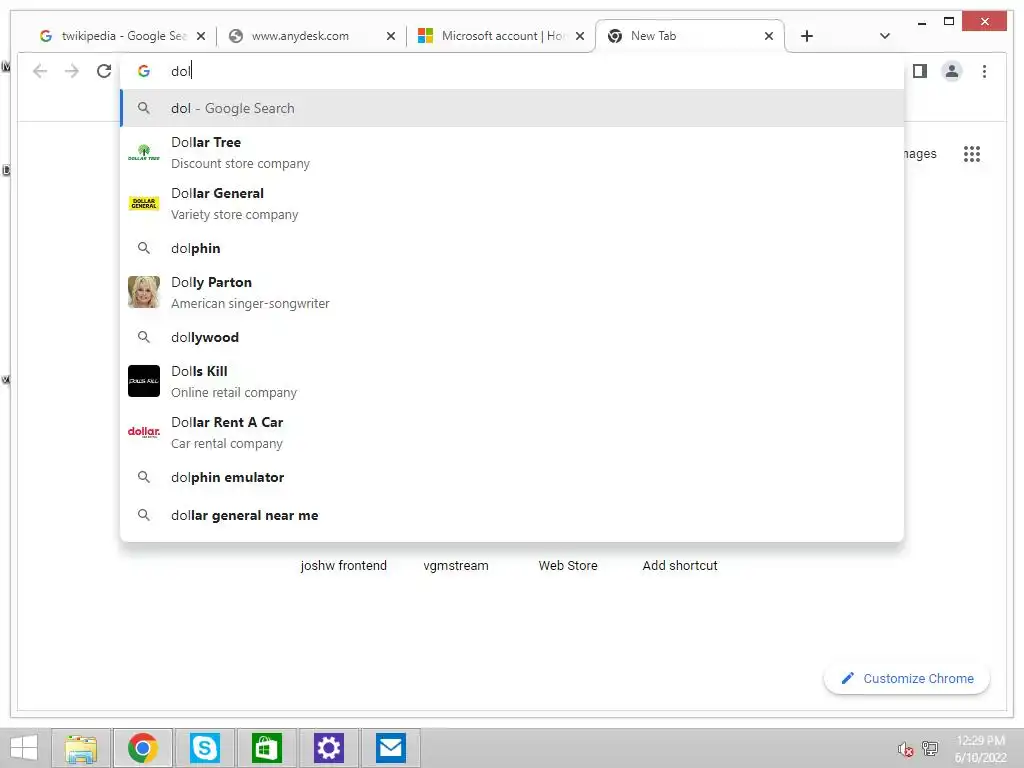Click the muted volume tray icon
Viewport: 1024px width, 768px height.
(905, 749)
